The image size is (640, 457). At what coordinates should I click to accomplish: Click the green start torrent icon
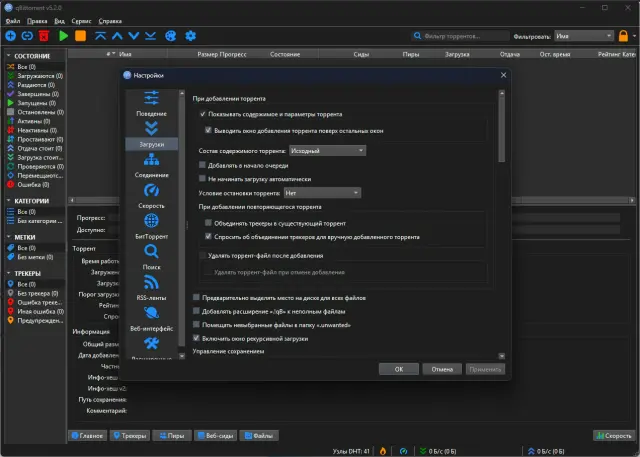[x=63, y=36]
